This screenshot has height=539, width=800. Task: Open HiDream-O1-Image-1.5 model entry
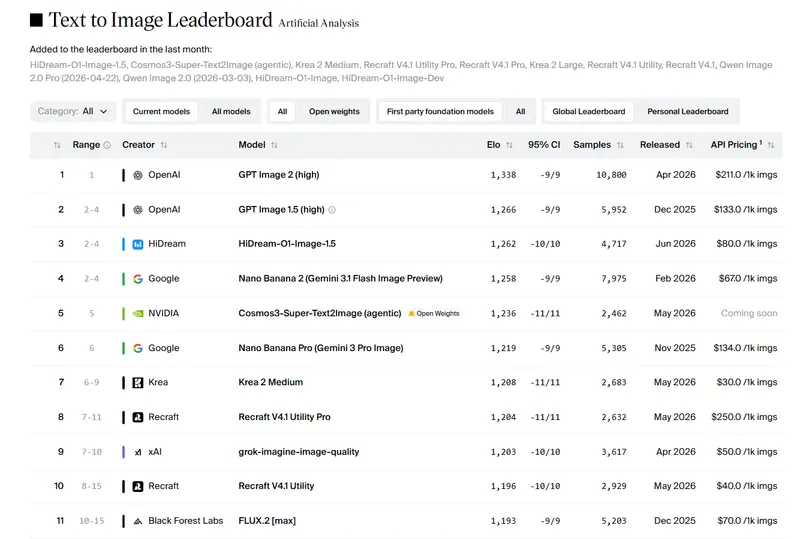pyautogui.click(x=287, y=244)
